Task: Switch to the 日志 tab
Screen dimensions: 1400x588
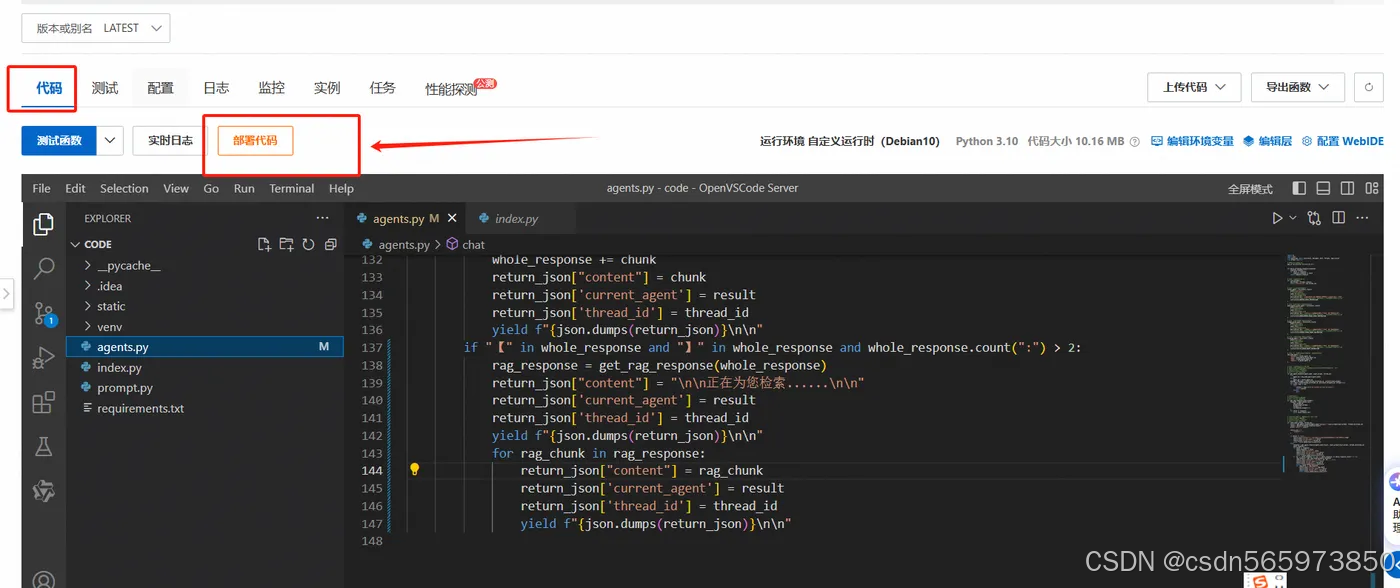Action: pos(216,88)
